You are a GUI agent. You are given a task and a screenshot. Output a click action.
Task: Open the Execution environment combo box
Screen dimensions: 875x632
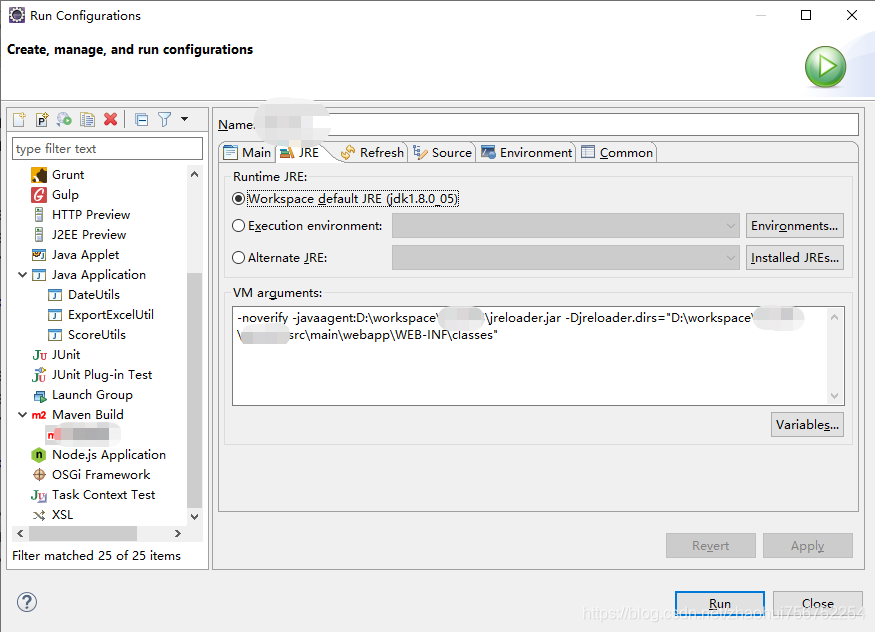pyautogui.click(x=566, y=226)
